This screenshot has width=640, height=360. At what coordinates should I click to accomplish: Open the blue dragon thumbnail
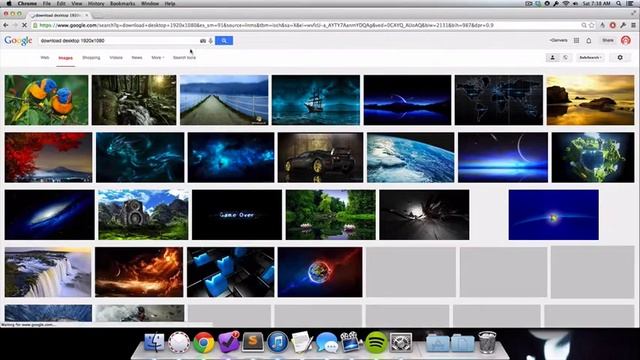140,157
